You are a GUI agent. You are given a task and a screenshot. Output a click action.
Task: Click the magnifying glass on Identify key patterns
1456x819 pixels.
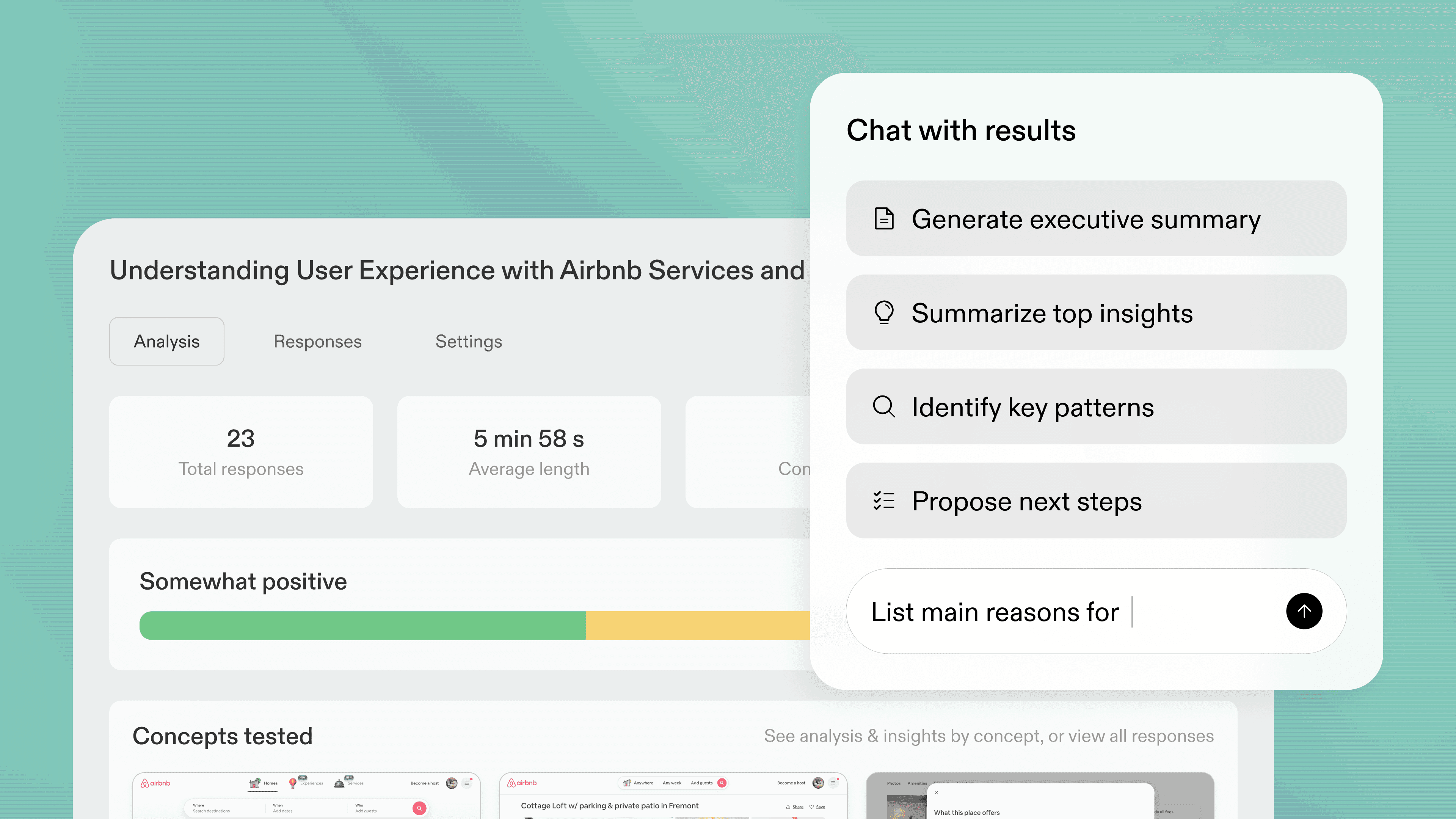pos(884,406)
